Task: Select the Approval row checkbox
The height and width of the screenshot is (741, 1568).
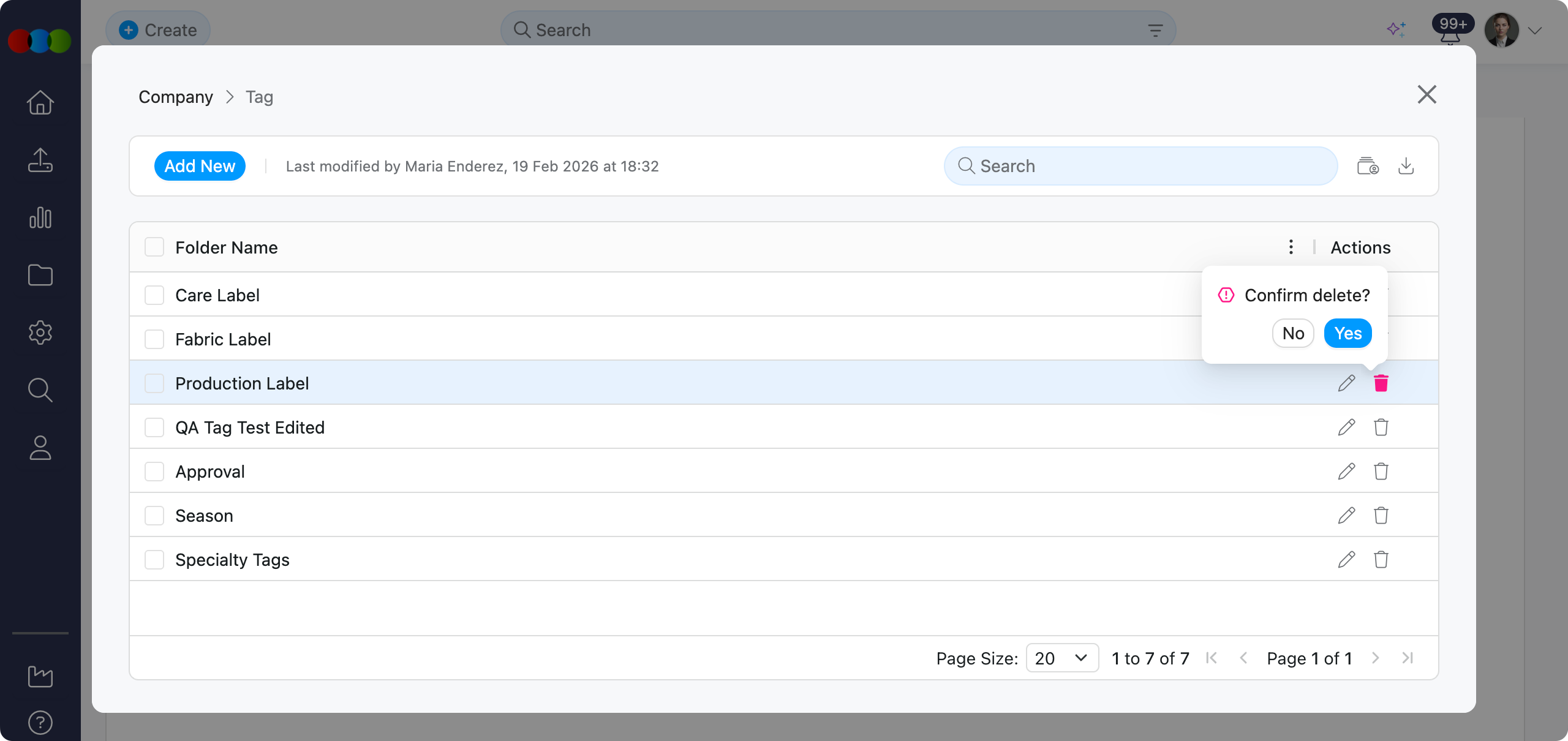Action: tap(154, 472)
